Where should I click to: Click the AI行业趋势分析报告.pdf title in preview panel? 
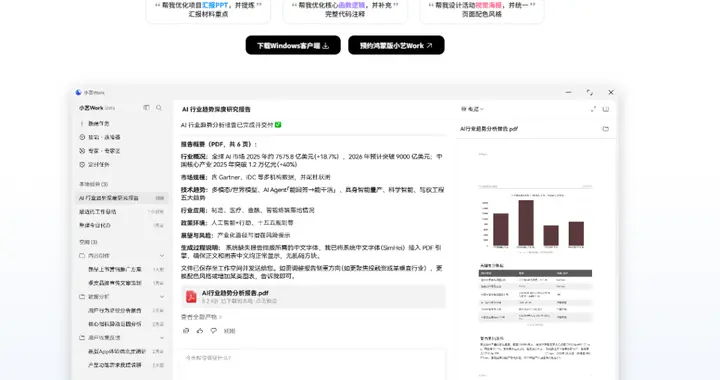point(489,129)
